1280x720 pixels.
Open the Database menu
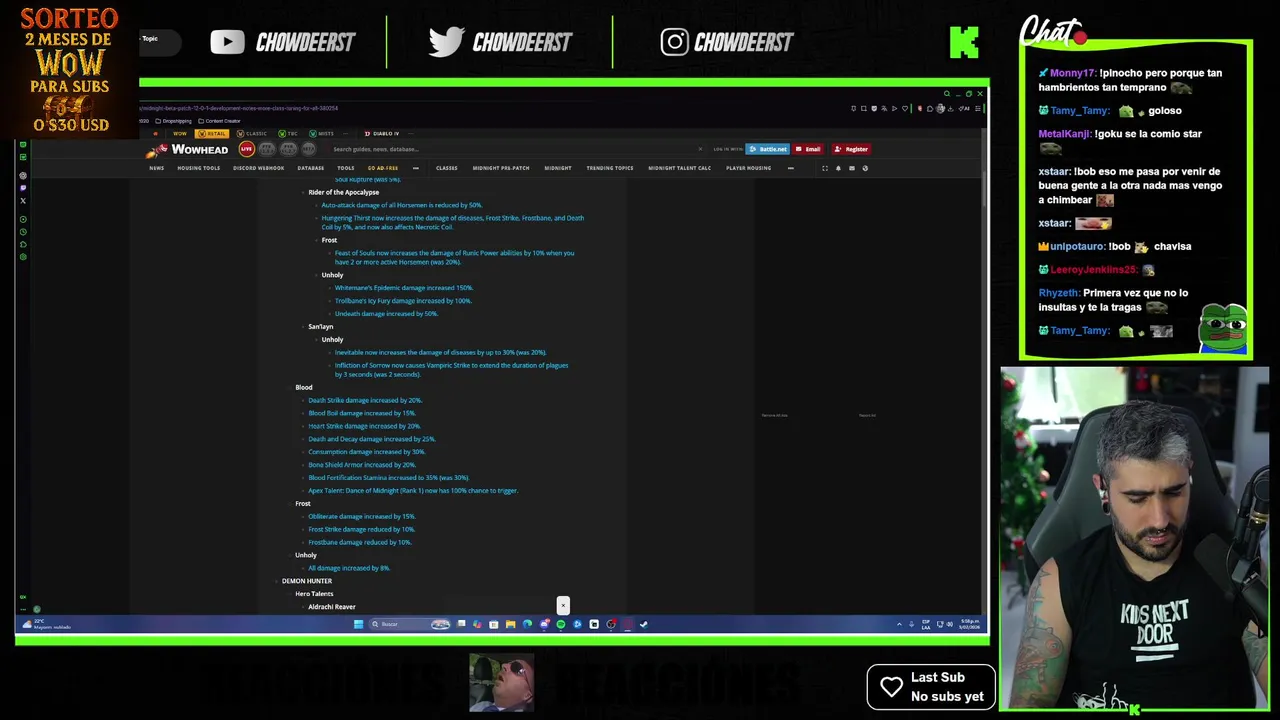[x=310, y=168]
